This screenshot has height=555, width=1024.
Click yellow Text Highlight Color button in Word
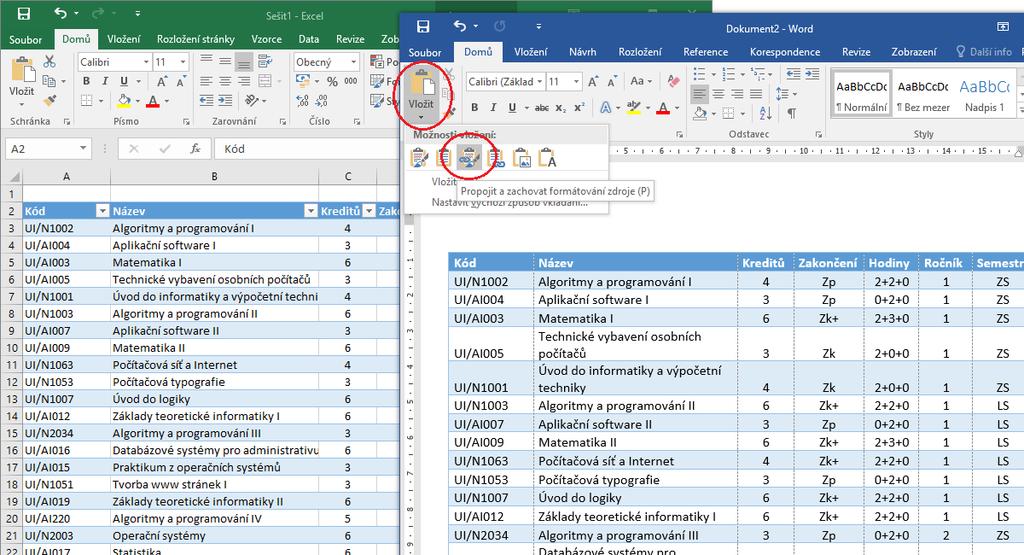633,108
